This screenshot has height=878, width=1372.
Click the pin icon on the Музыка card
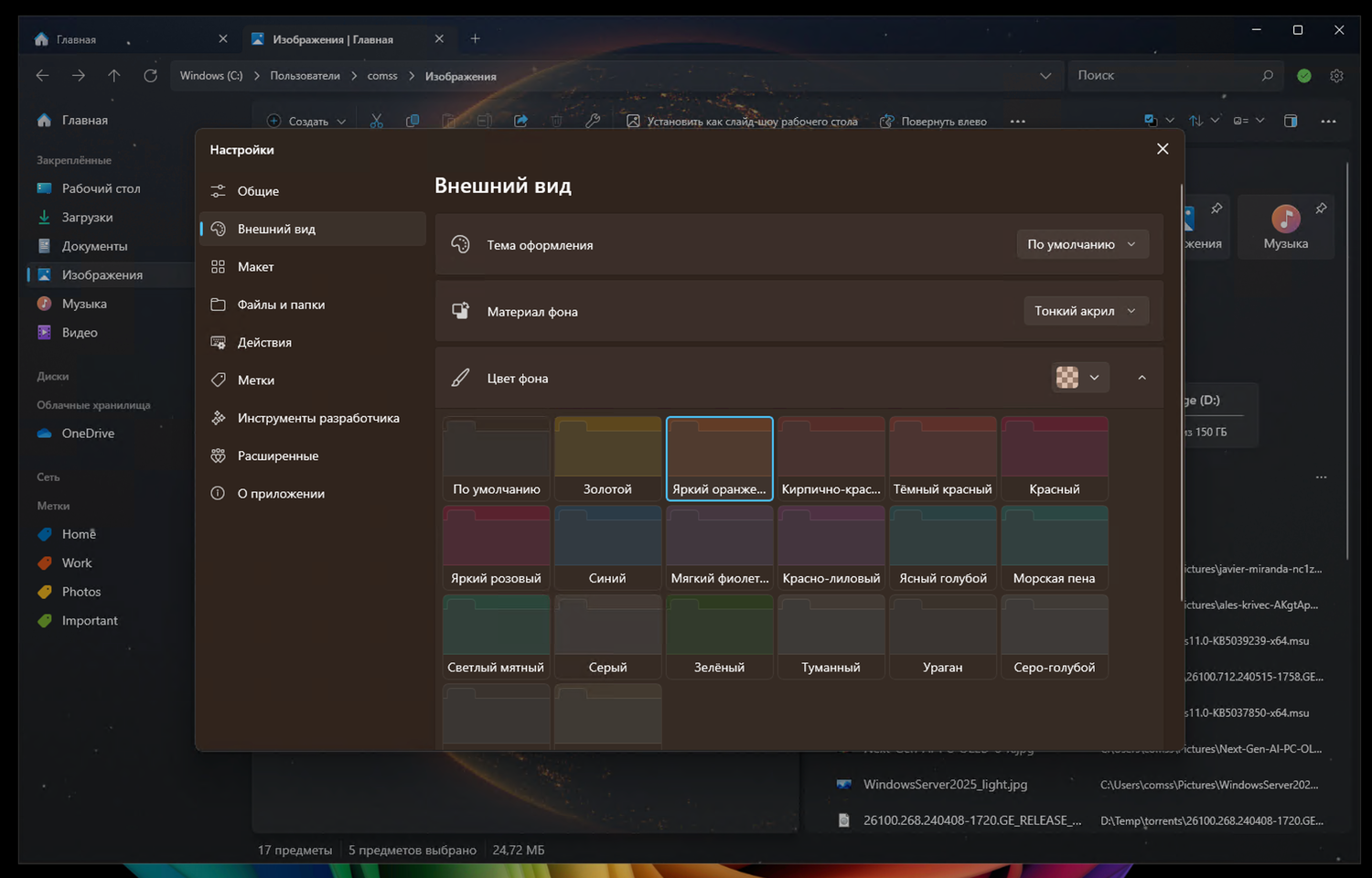1321,209
